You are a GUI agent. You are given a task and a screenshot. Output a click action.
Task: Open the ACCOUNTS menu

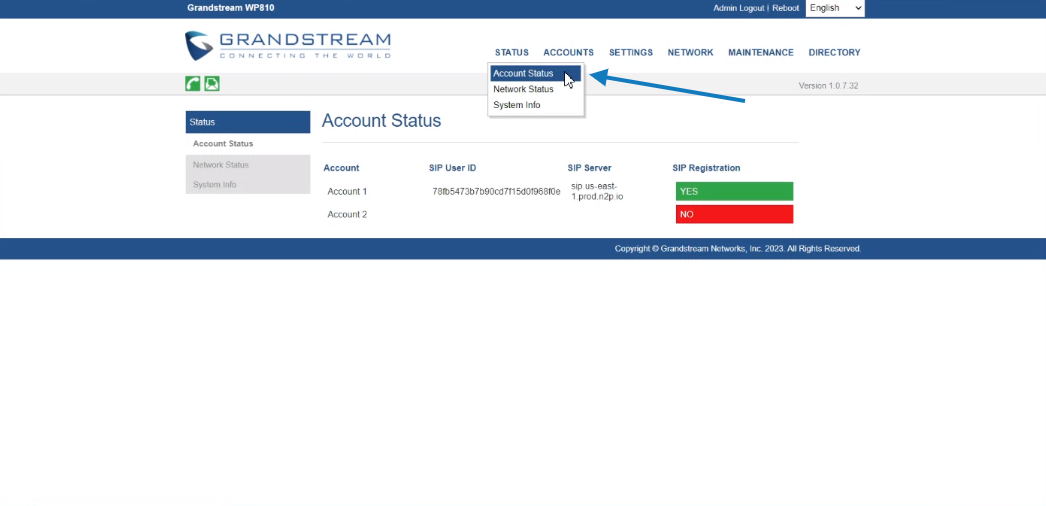pyautogui.click(x=568, y=53)
